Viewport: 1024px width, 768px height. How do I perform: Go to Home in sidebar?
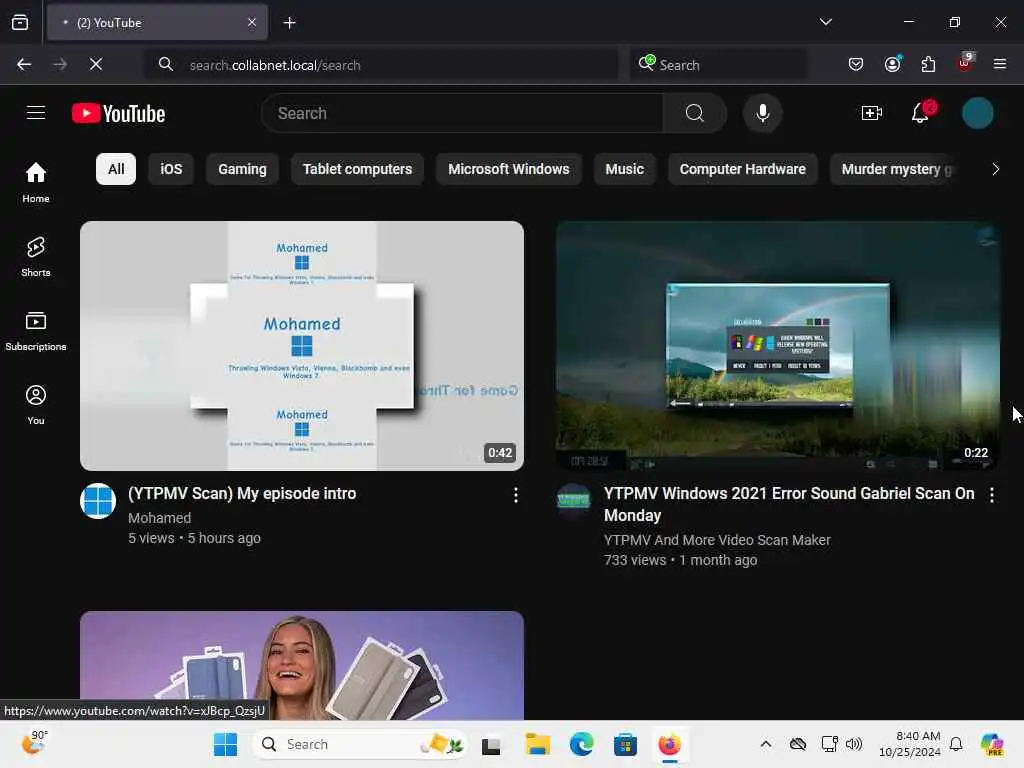point(36,182)
